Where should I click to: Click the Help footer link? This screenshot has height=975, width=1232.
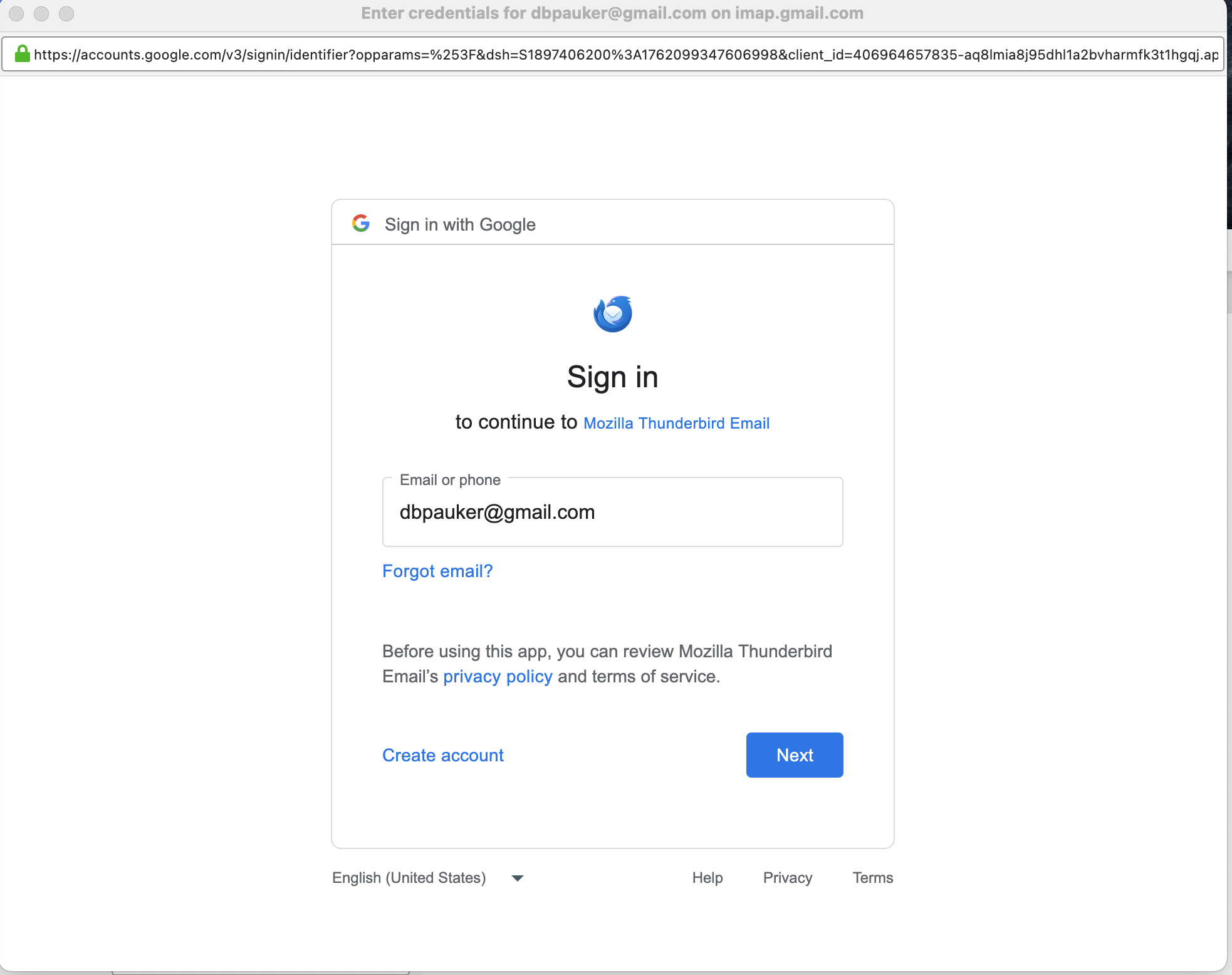click(x=707, y=878)
